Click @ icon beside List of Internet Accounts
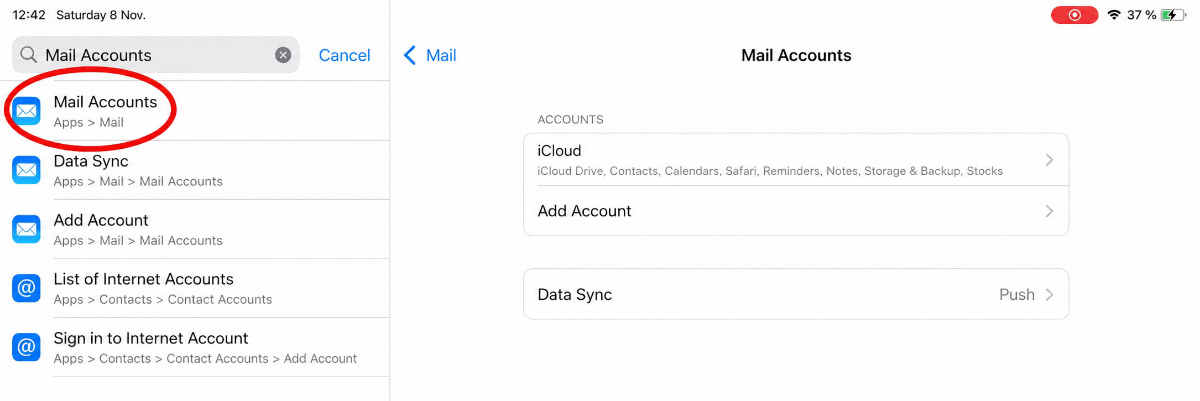Image resolution: width=1200 pixels, height=401 pixels. (x=26, y=288)
